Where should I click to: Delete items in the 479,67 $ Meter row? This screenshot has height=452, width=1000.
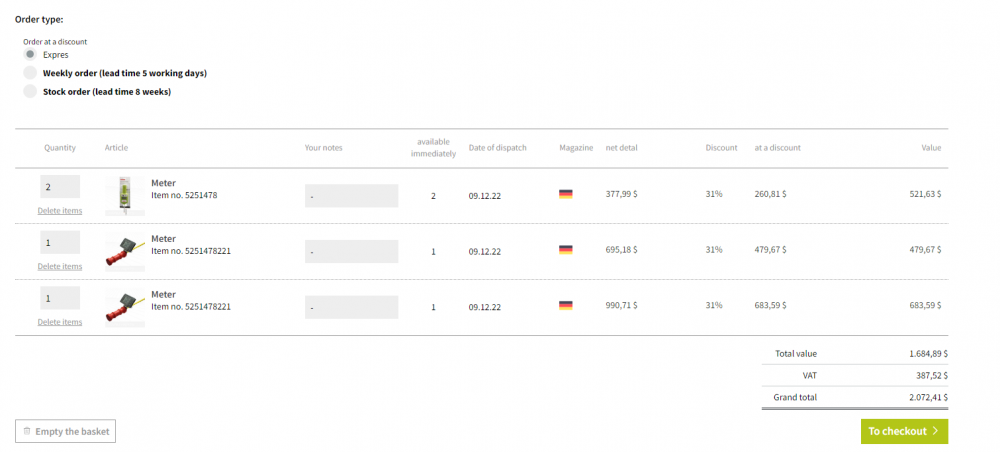click(60, 267)
